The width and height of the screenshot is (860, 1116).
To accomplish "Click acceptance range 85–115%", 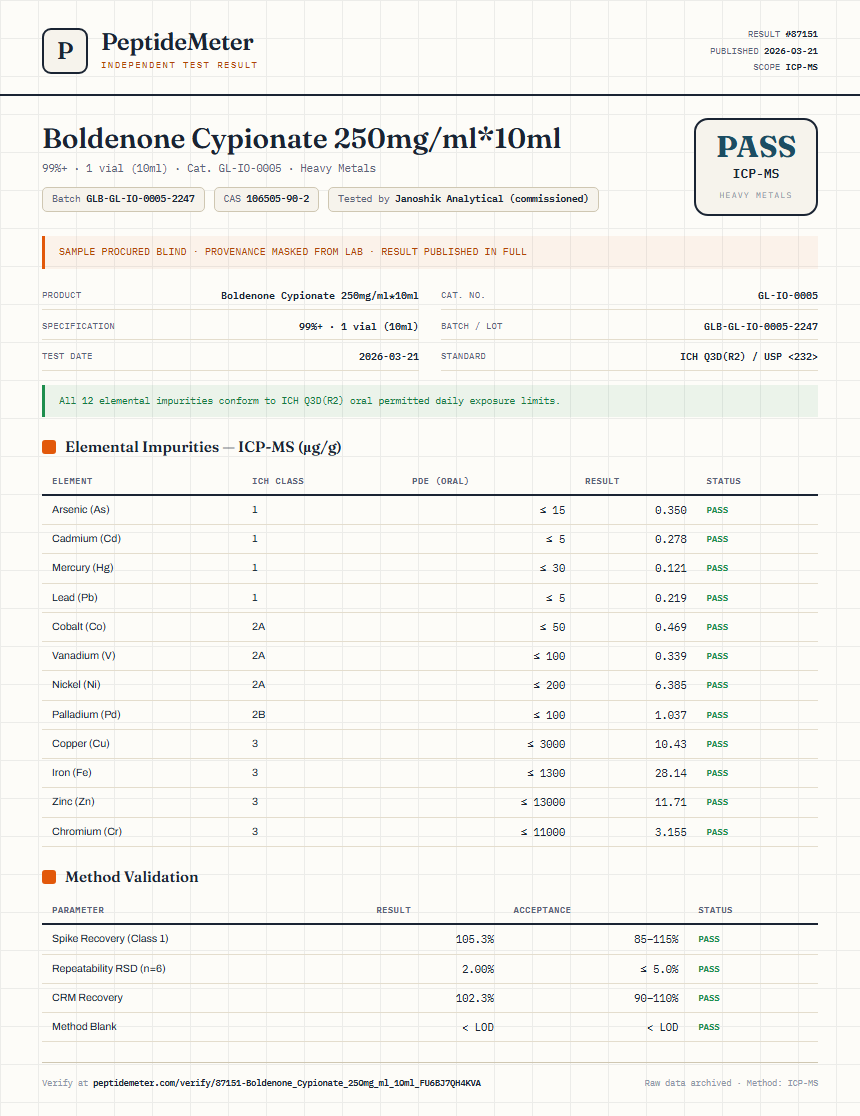I will pos(656,939).
